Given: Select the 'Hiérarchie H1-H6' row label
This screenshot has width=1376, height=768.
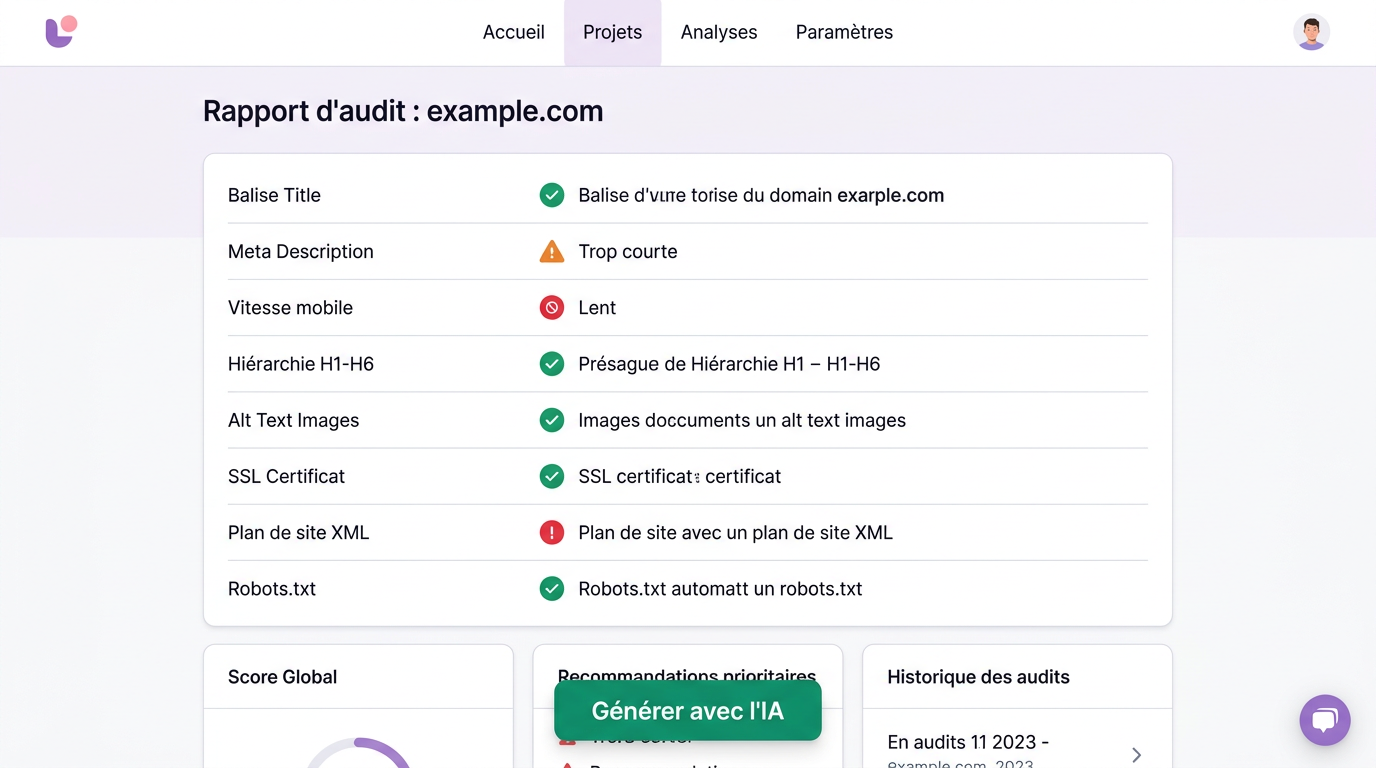Looking at the screenshot, I should [301, 364].
